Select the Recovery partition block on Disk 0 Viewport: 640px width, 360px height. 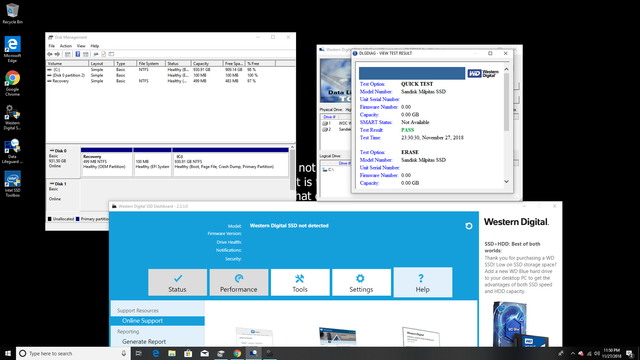107,162
